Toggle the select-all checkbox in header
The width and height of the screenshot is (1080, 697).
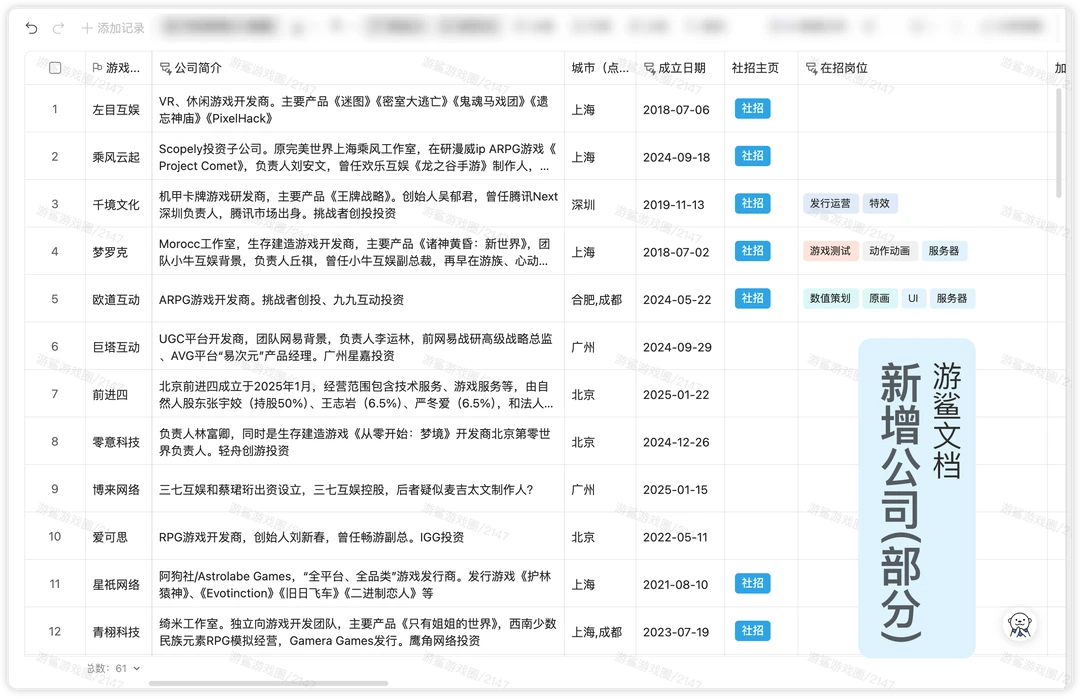[55, 68]
